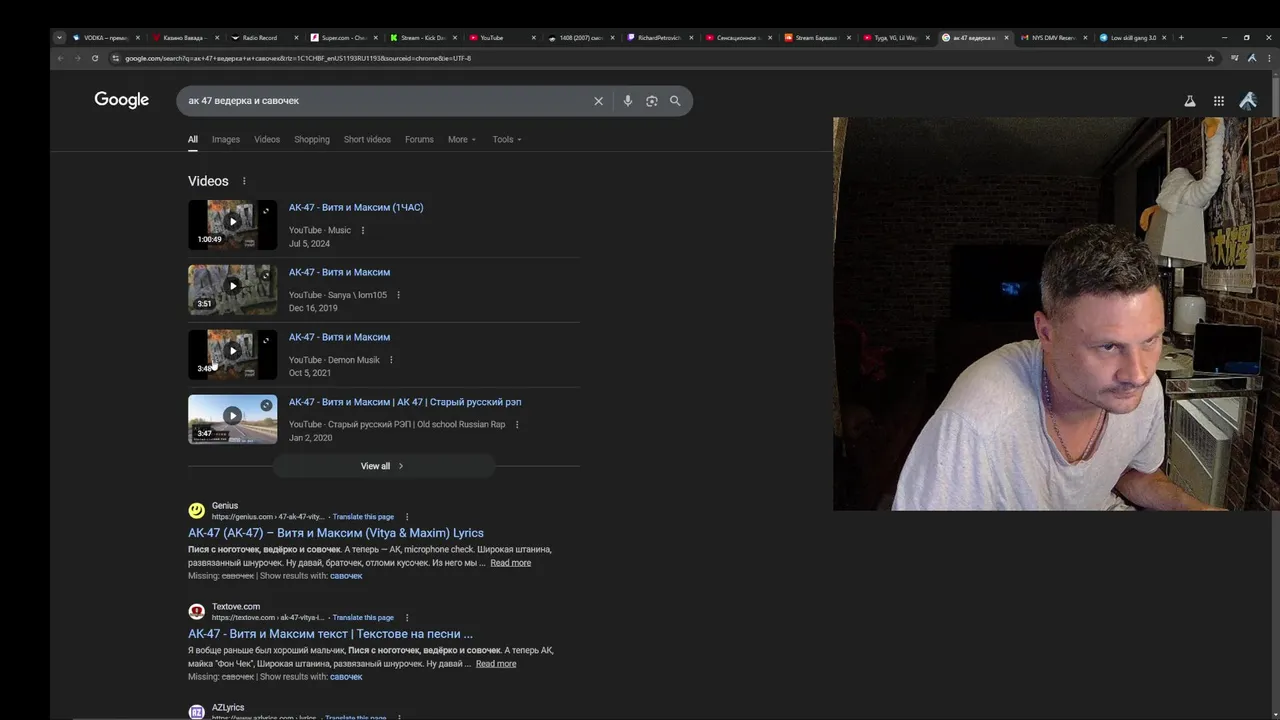Open Google Lens image search icon

pos(651,101)
